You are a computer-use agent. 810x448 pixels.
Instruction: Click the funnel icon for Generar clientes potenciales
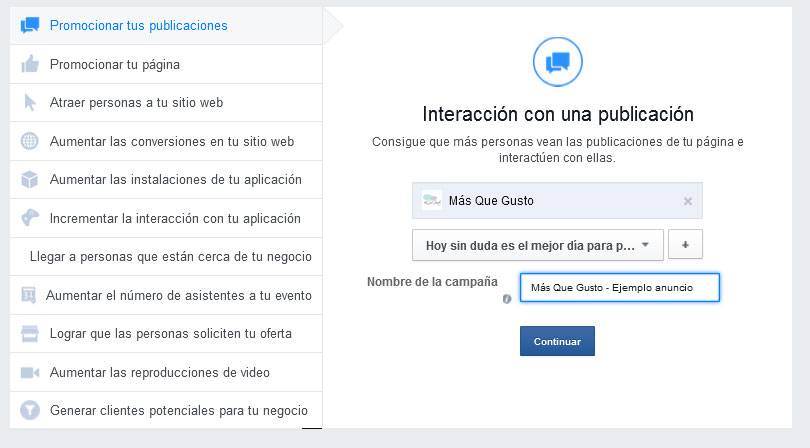[29, 410]
